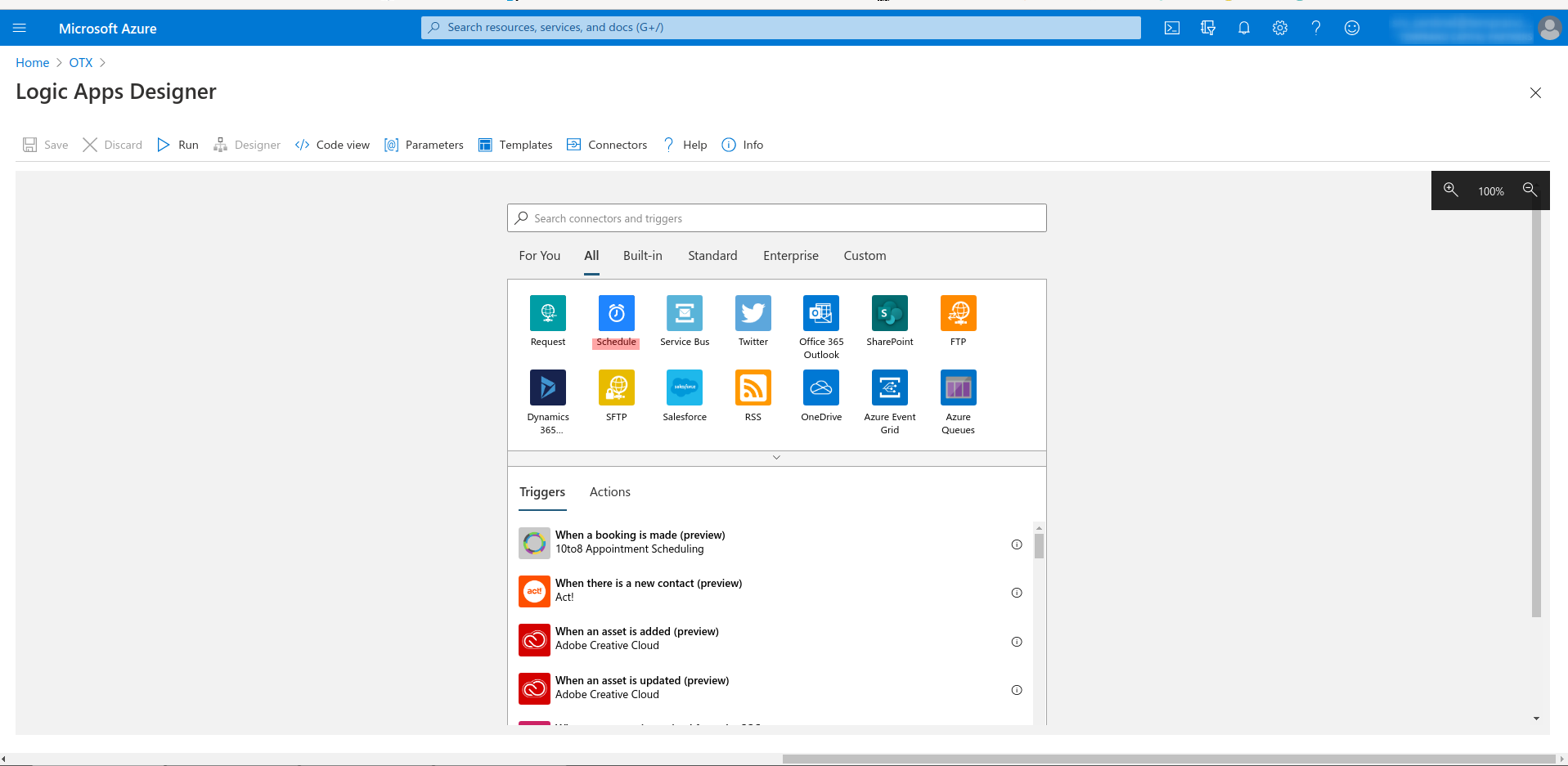Screen dimensions: 1568x766
Task: Open Azure Cloud Shell from header
Action: (x=1171, y=28)
